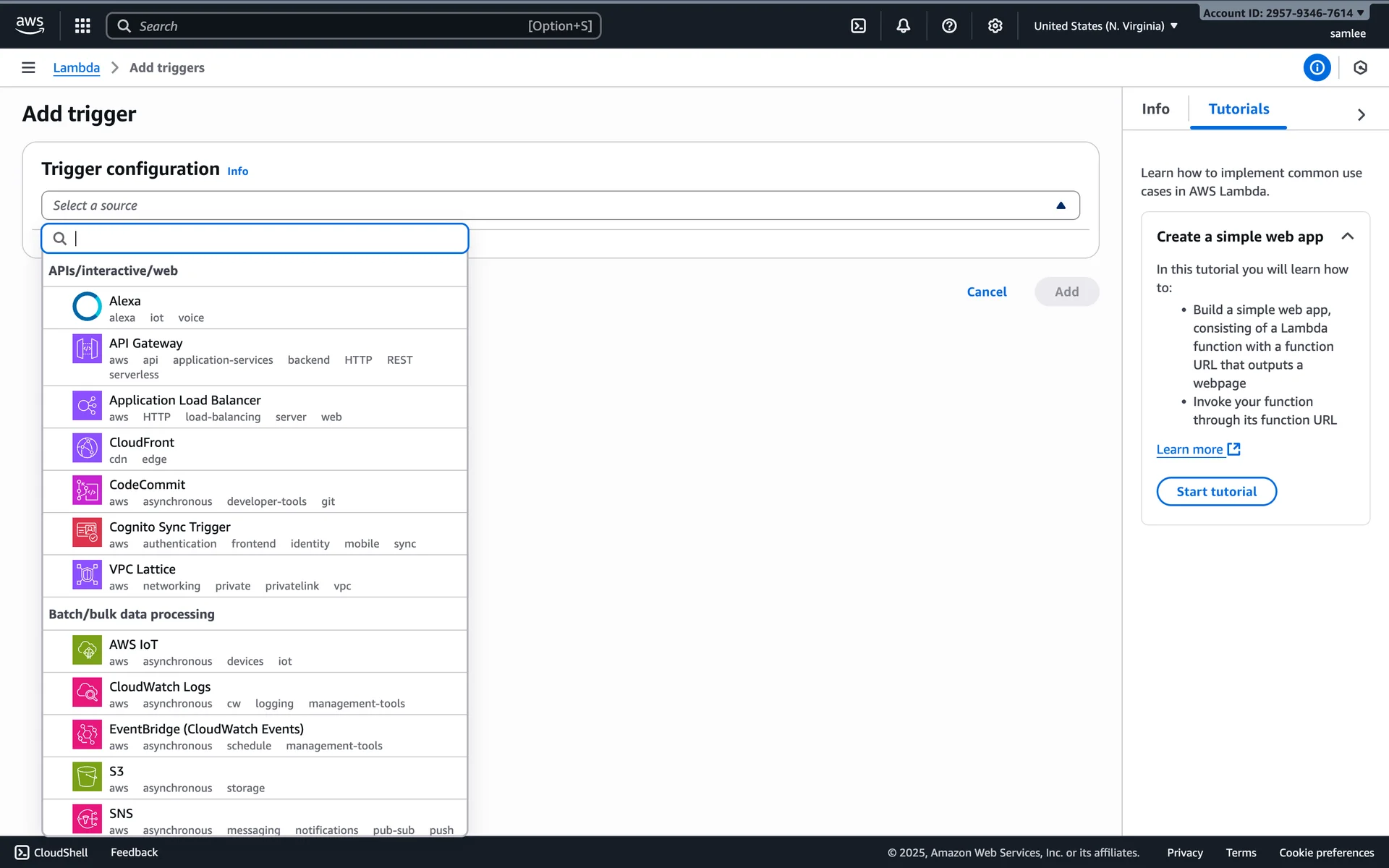The width and height of the screenshot is (1389, 868).
Task: Open the Tutorials tab
Action: [x=1239, y=109]
